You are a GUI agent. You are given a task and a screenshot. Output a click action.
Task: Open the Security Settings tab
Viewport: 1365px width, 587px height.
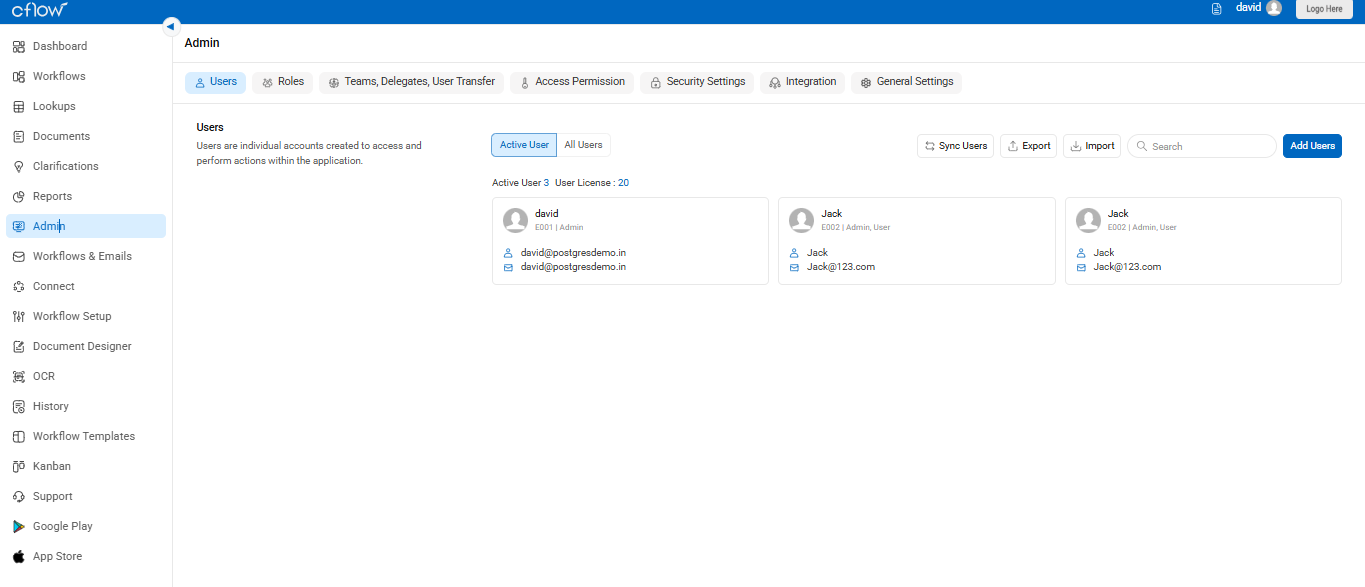click(697, 82)
